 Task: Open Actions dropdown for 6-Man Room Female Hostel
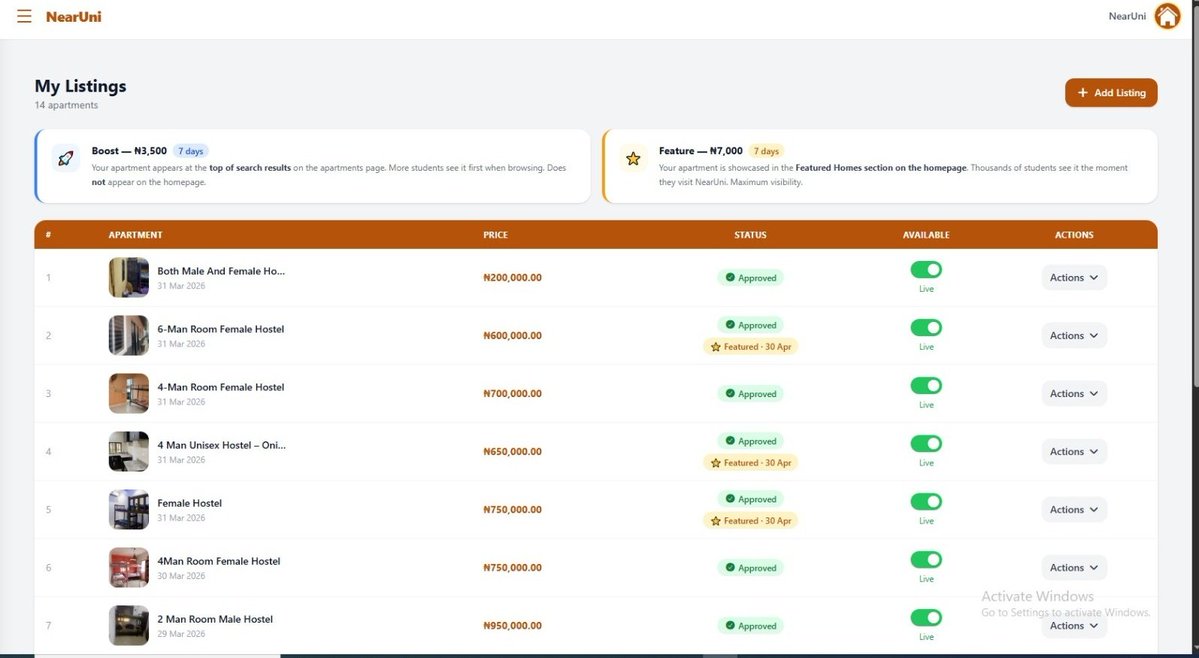tap(1074, 335)
